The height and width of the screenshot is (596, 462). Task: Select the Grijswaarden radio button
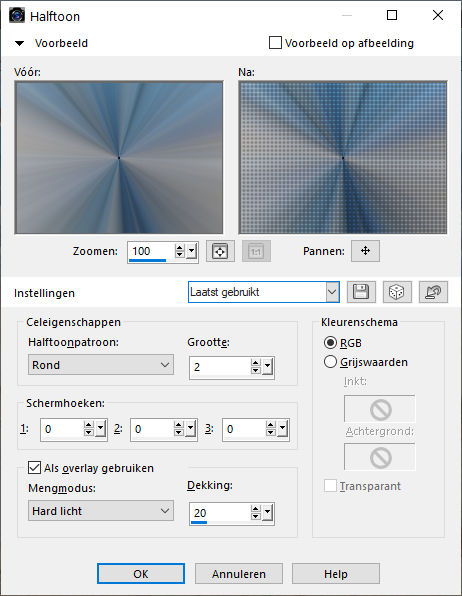(x=330, y=361)
